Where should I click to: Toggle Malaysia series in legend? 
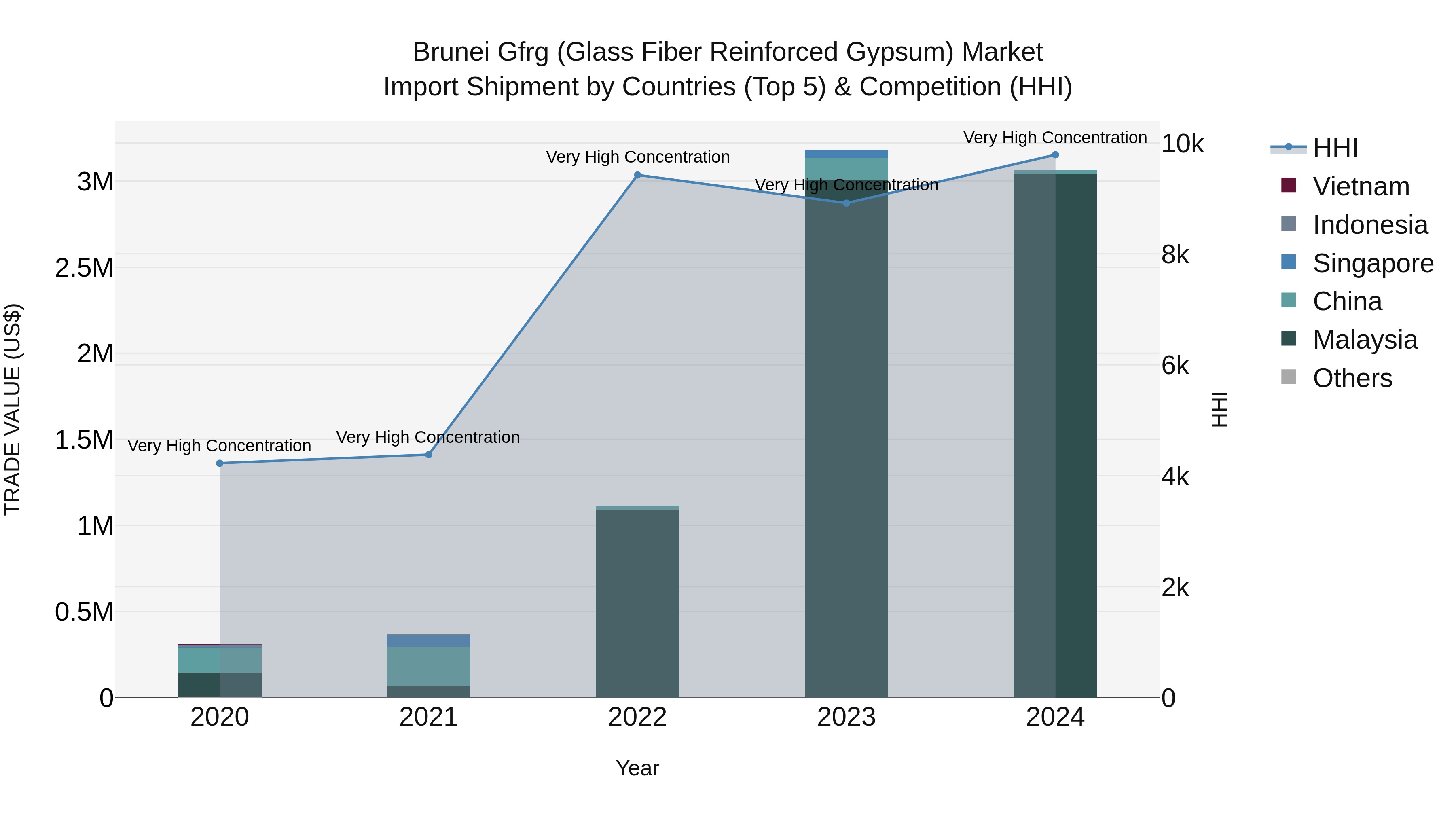coord(1349,340)
